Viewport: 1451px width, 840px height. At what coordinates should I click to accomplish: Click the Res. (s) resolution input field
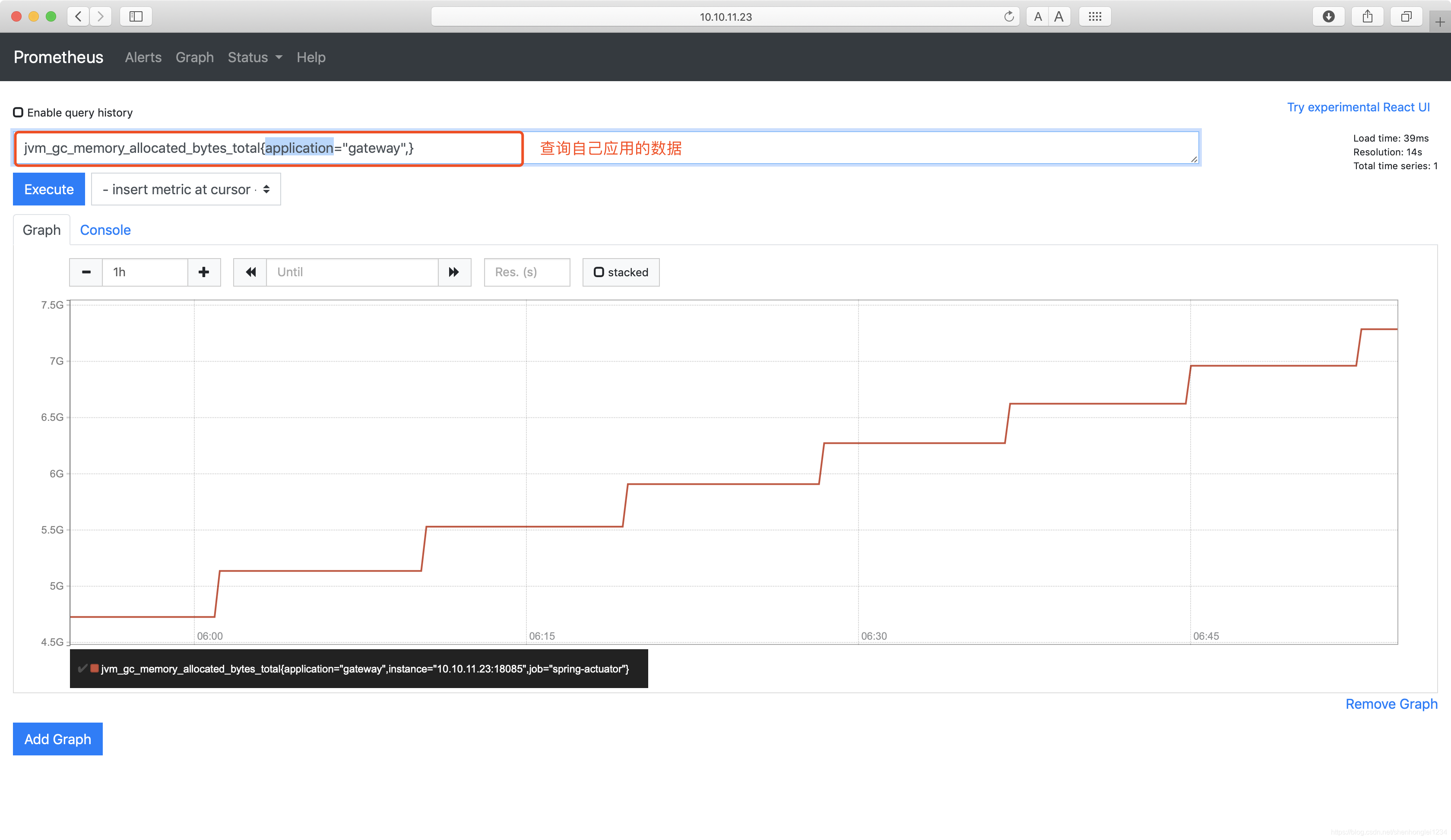[526, 272]
